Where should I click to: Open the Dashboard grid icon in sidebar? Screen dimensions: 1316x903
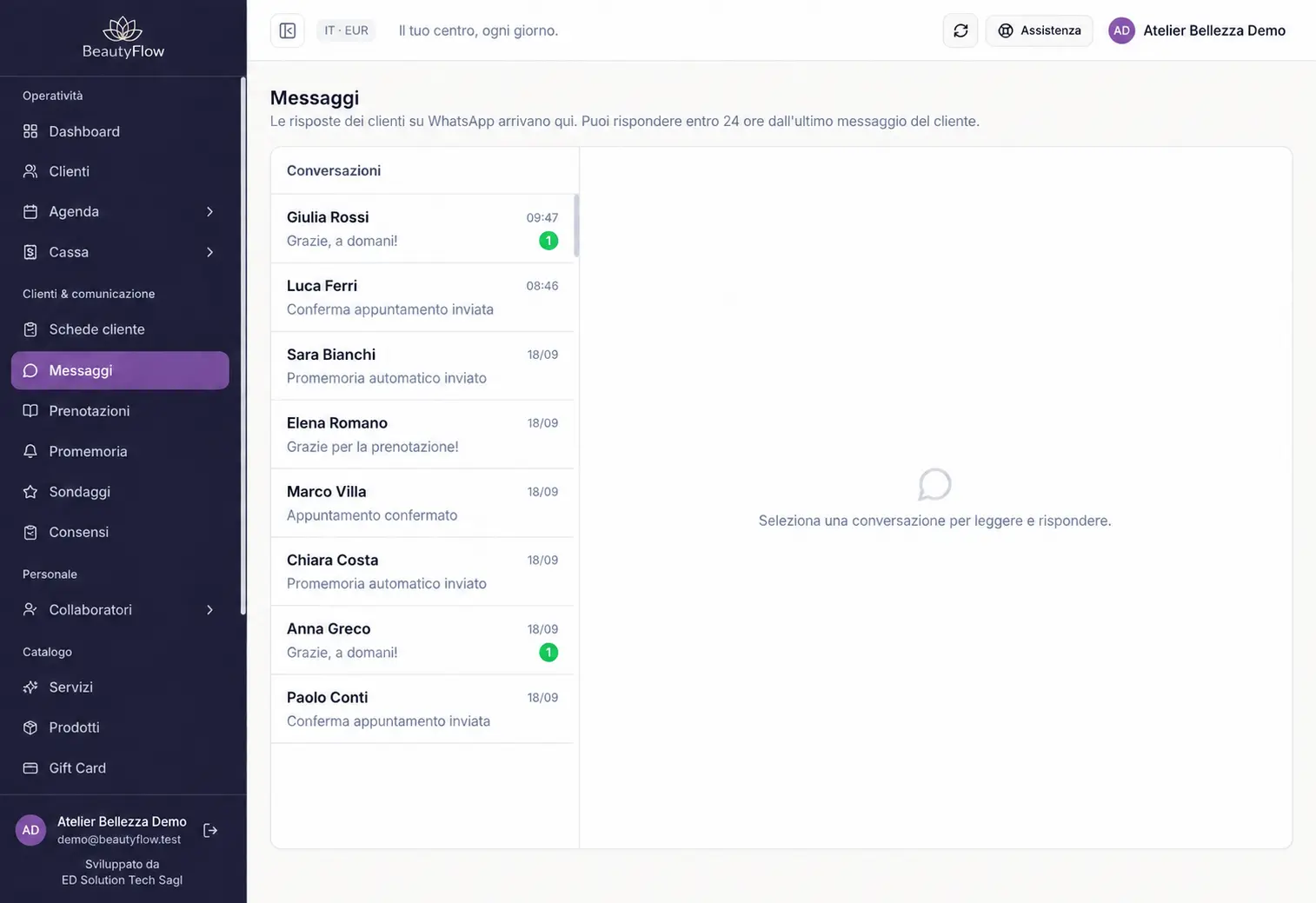(30, 131)
